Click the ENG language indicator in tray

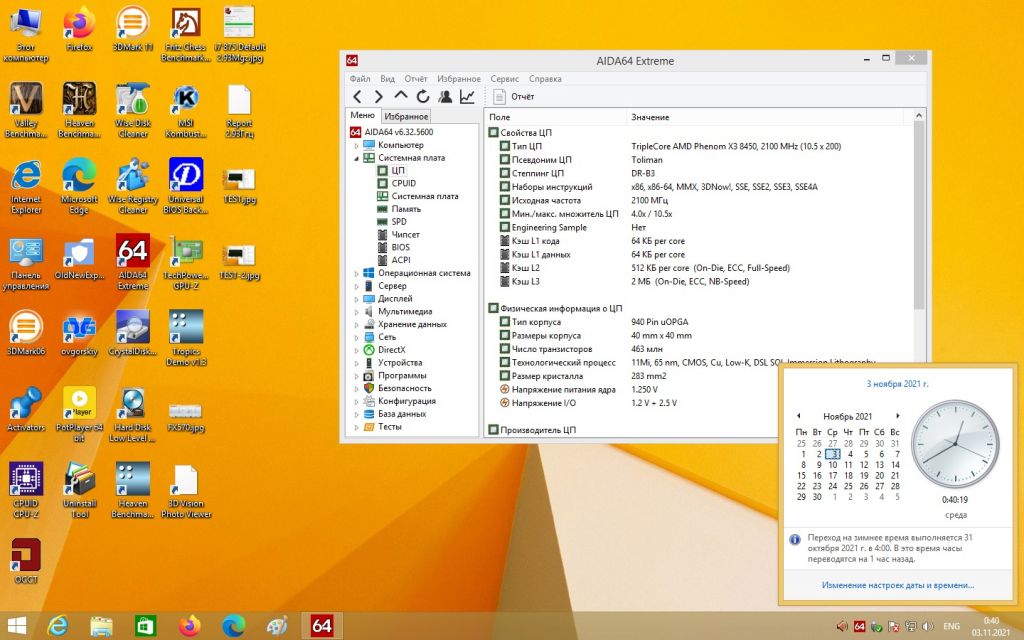952,626
